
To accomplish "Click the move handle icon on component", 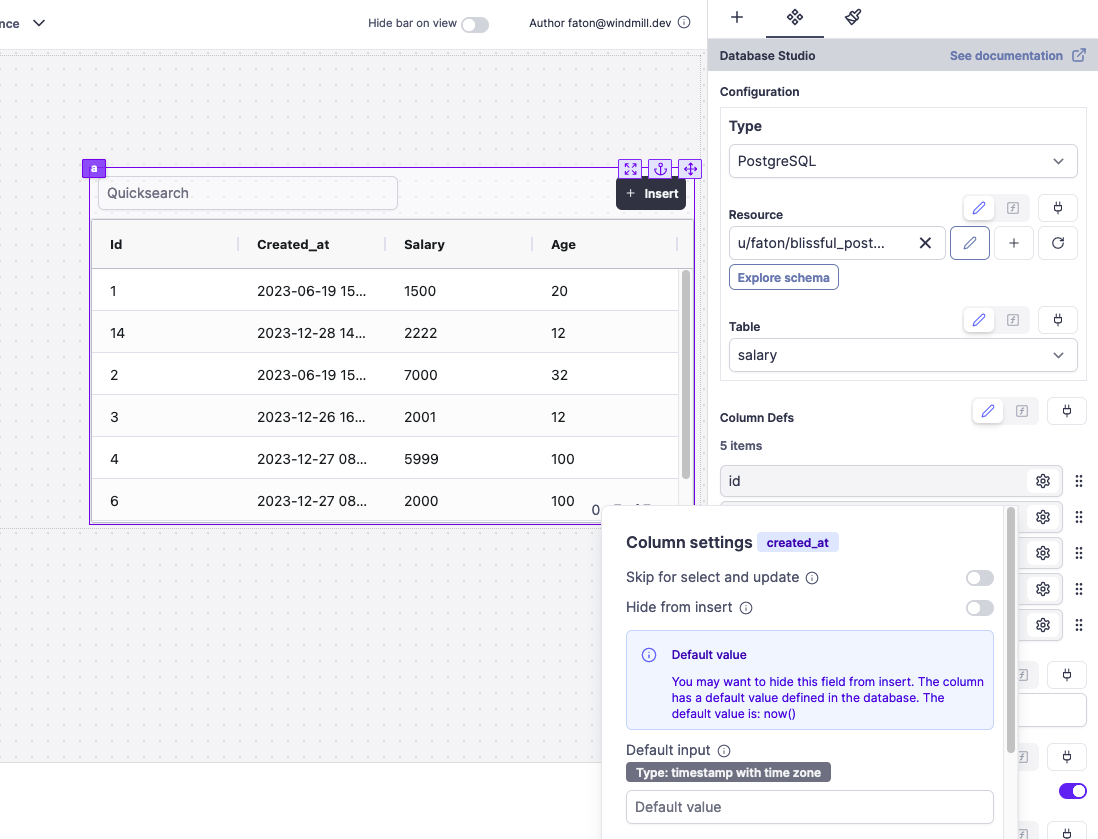I will pyautogui.click(x=690, y=169).
